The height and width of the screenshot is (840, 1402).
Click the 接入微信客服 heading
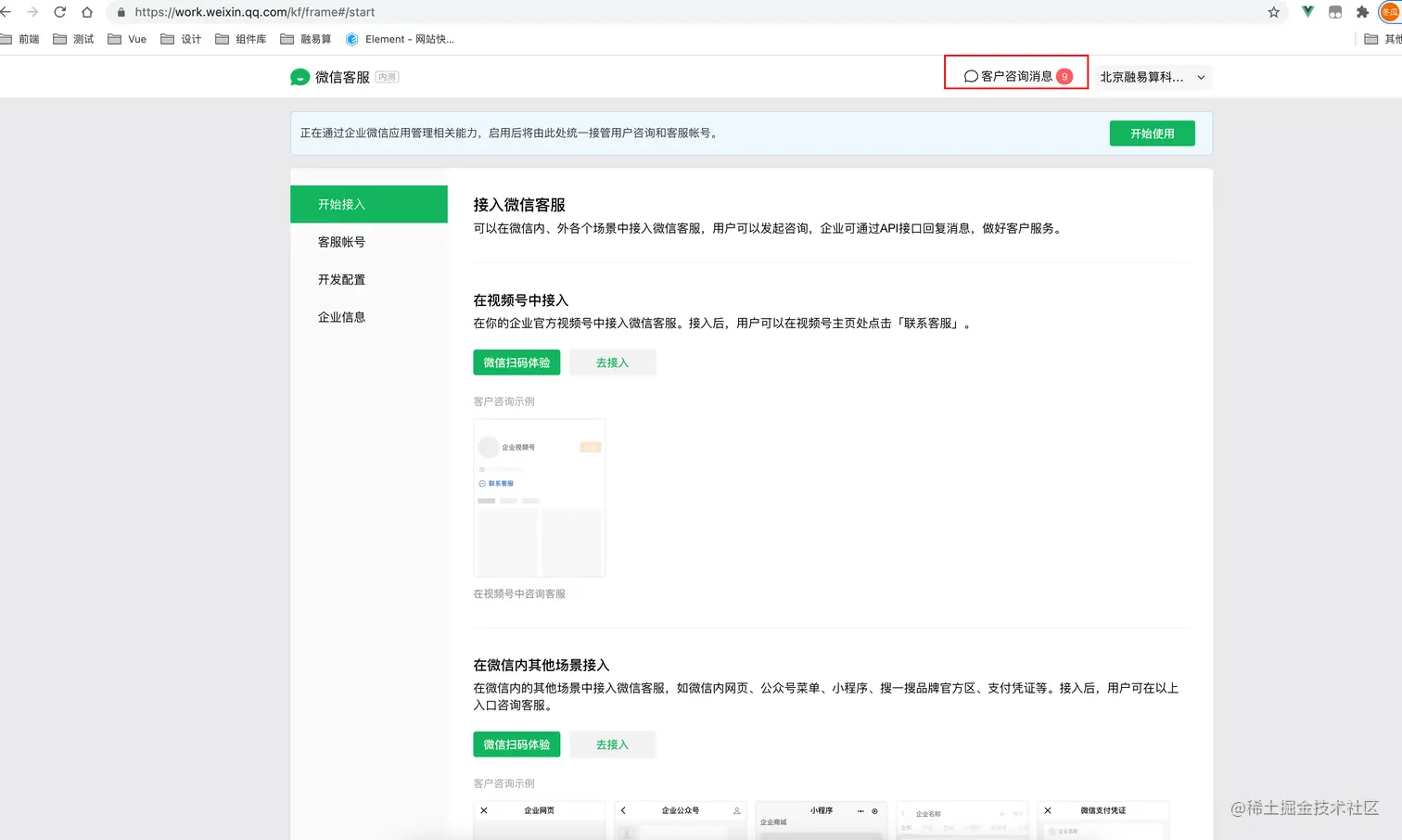click(519, 205)
